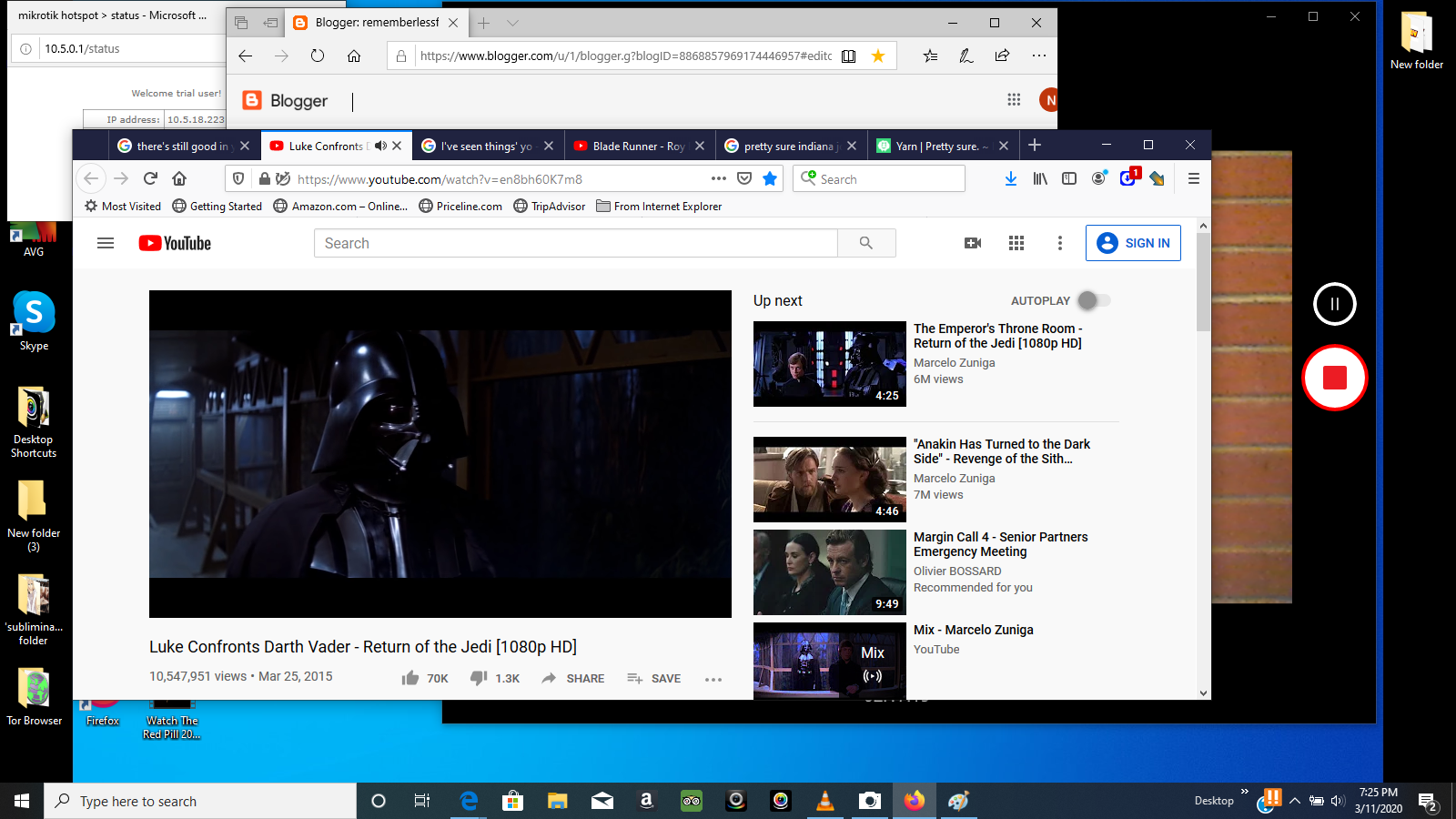Click YouTube search magnifier button
The height and width of the screenshot is (819, 1456).
pos(866,243)
